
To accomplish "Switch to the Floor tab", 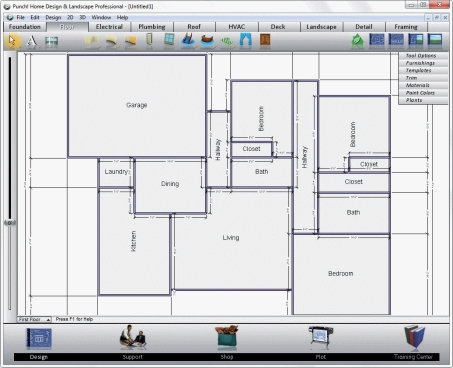I will (67, 27).
